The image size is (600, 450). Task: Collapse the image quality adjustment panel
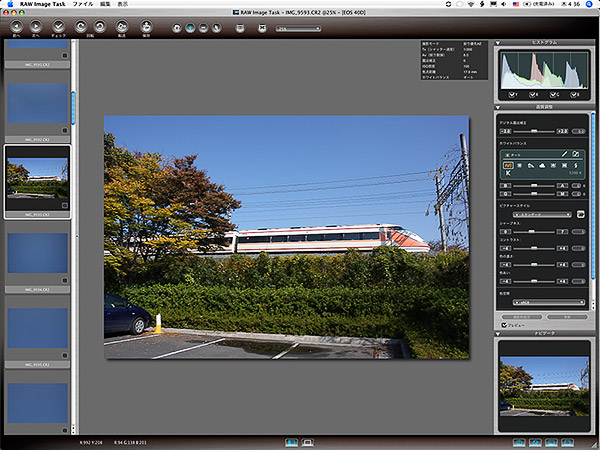[498, 107]
